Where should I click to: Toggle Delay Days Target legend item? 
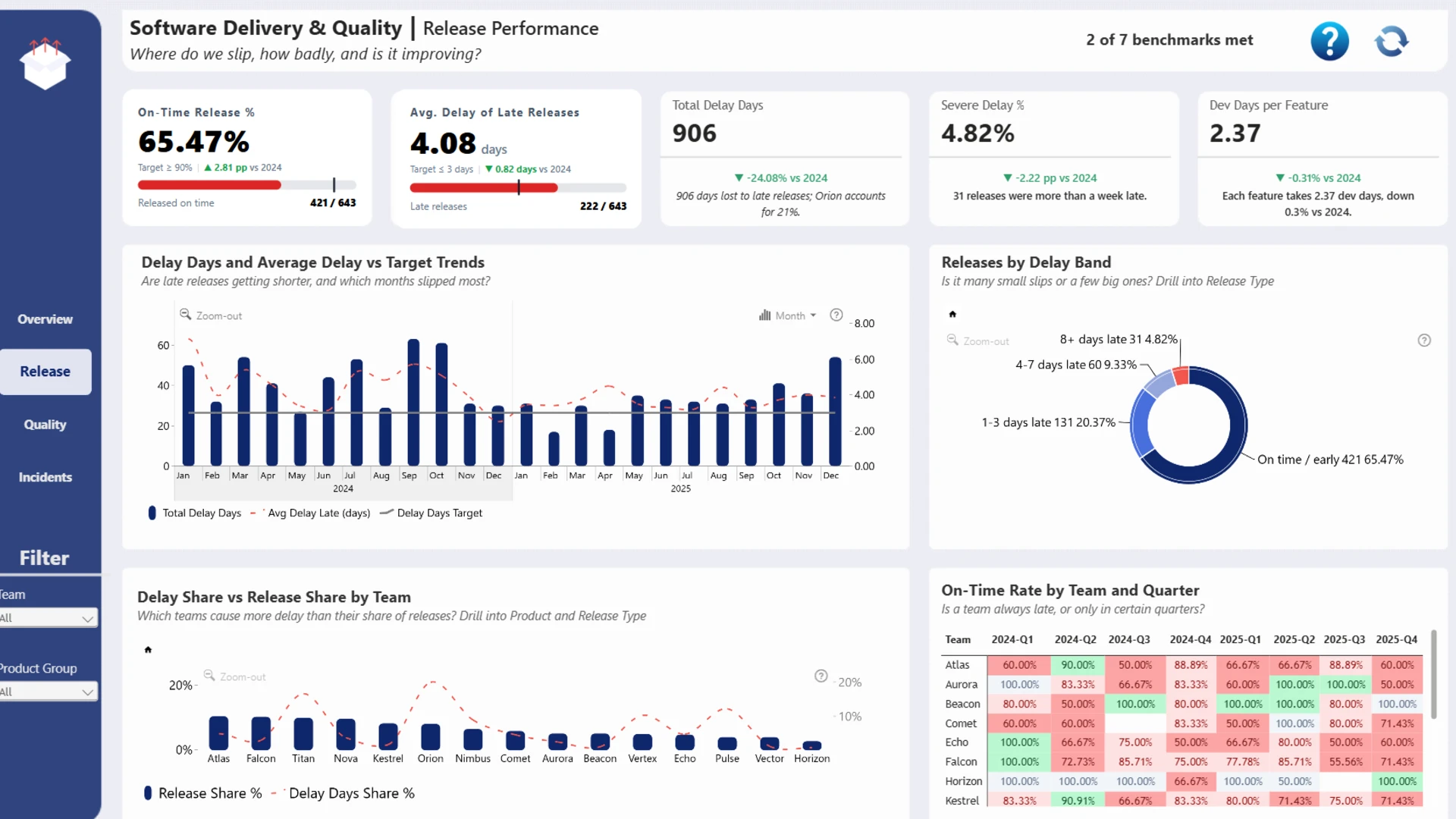(x=431, y=513)
